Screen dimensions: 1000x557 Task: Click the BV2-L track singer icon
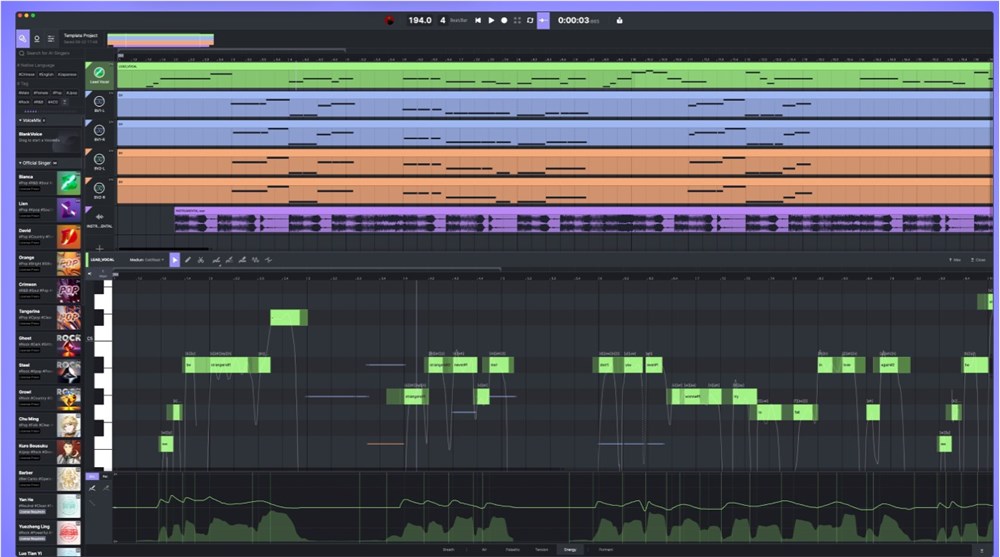click(x=99, y=159)
